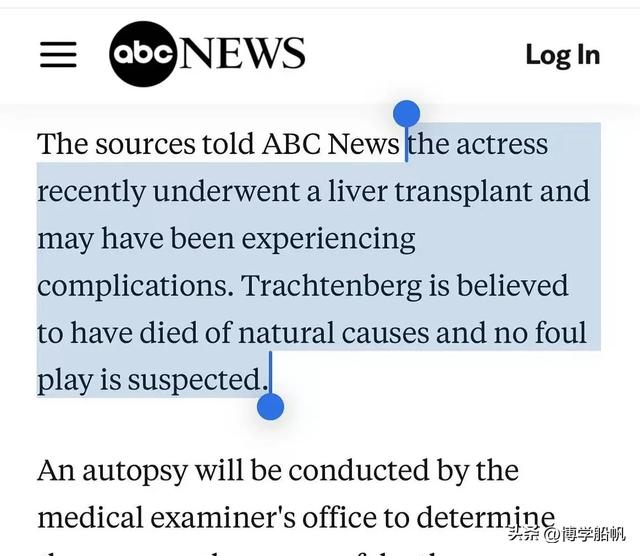The width and height of the screenshot is (640, 556).
Task: Tap the word 'conducted' in second paragraph
Action: [359, 471]
